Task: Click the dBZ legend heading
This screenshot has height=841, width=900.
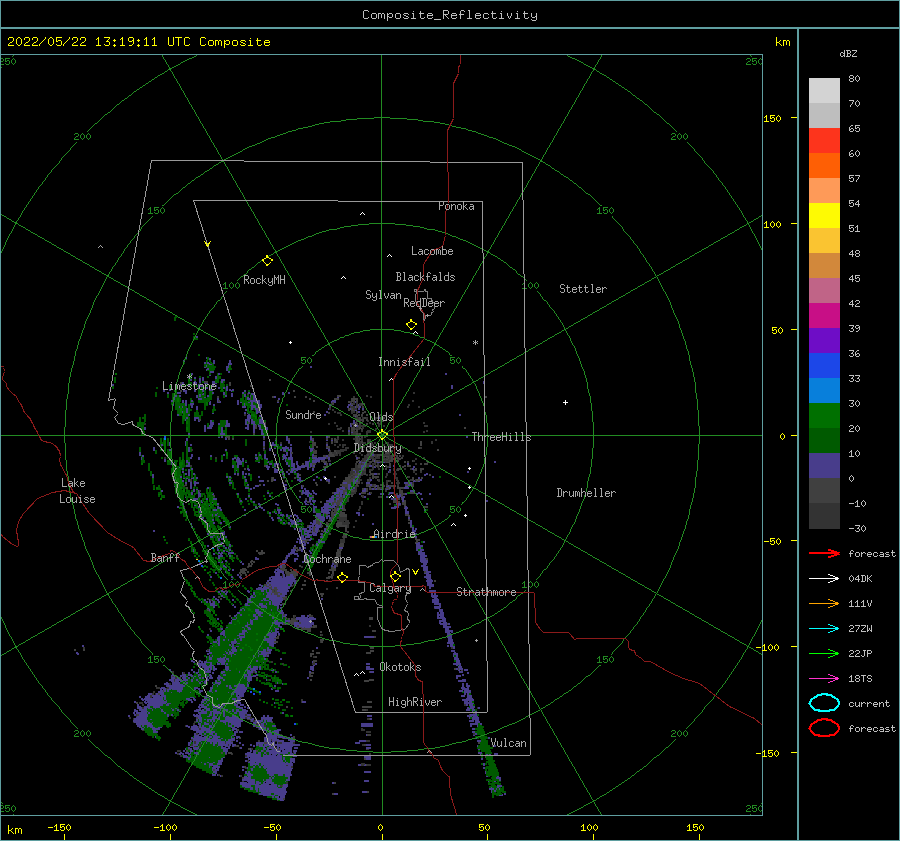Action: point(848,53)
